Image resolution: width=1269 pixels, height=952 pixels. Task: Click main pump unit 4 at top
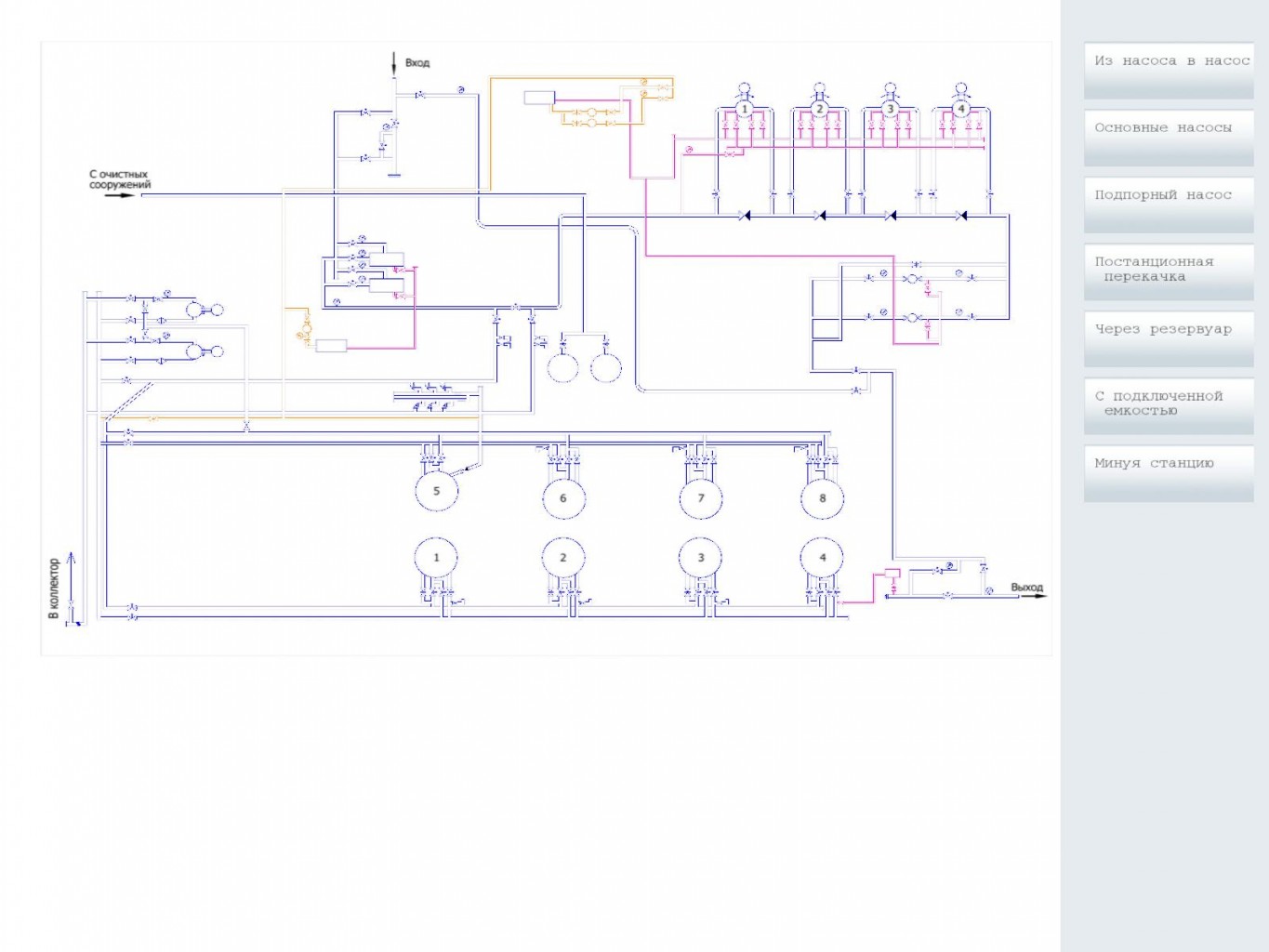coord(961,108)
